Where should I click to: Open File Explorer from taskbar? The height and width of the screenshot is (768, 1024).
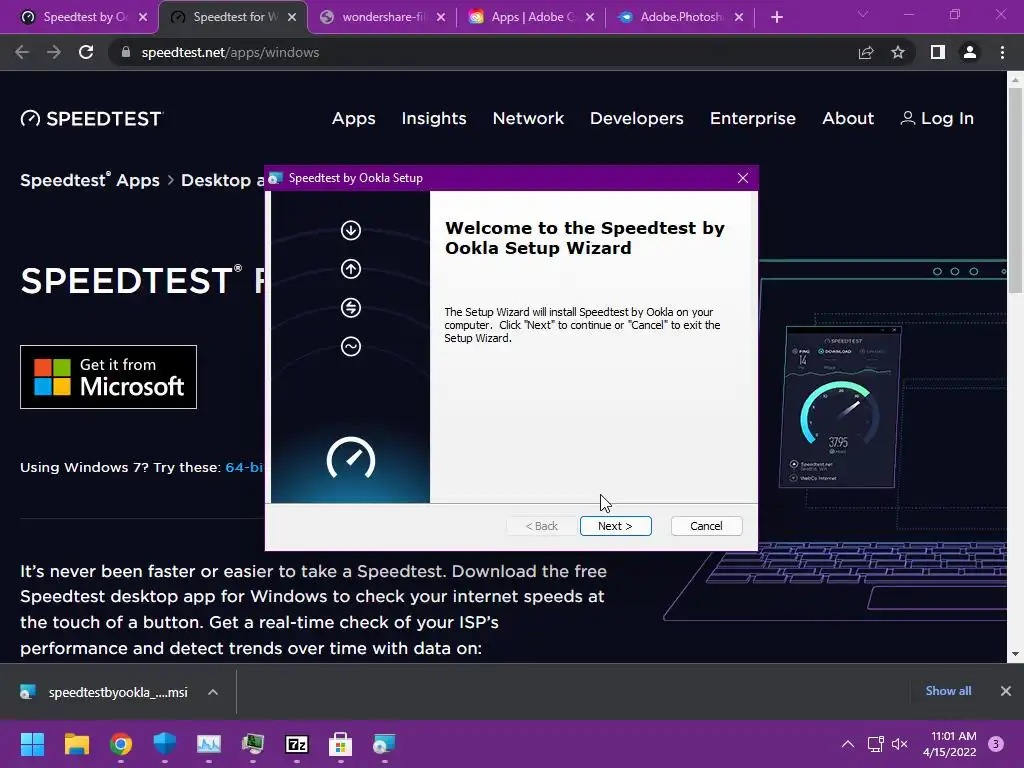pos(76,744)
